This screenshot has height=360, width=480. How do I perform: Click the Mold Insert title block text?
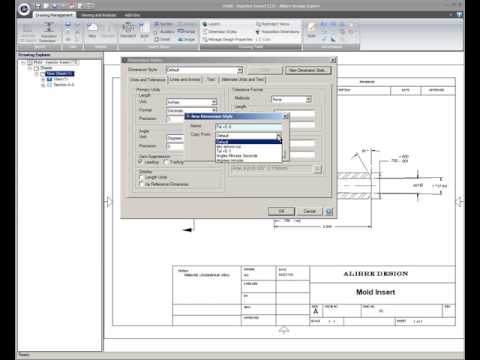(x=376, y=292)
